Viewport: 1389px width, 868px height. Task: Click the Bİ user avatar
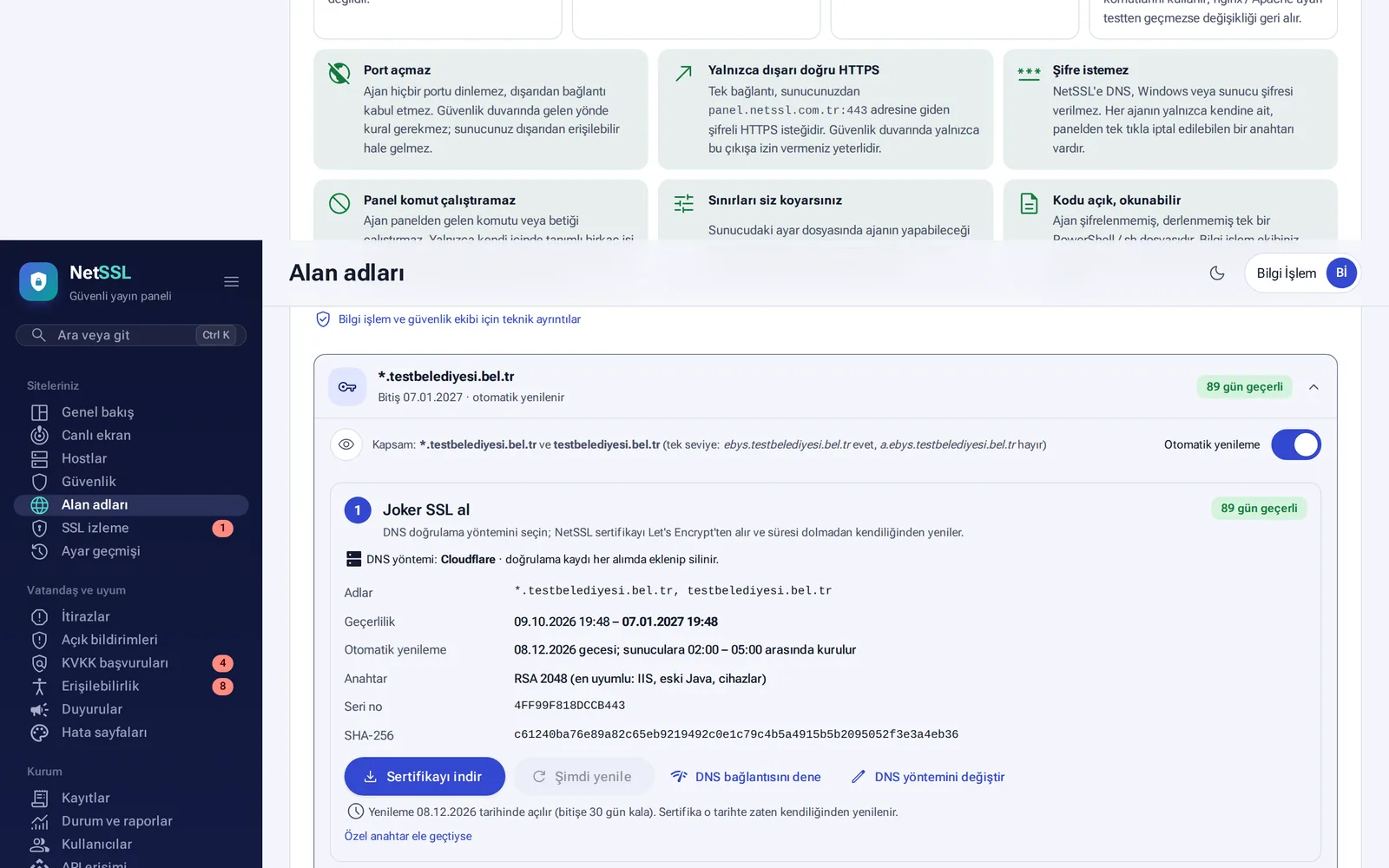[x=1341, y=273]
